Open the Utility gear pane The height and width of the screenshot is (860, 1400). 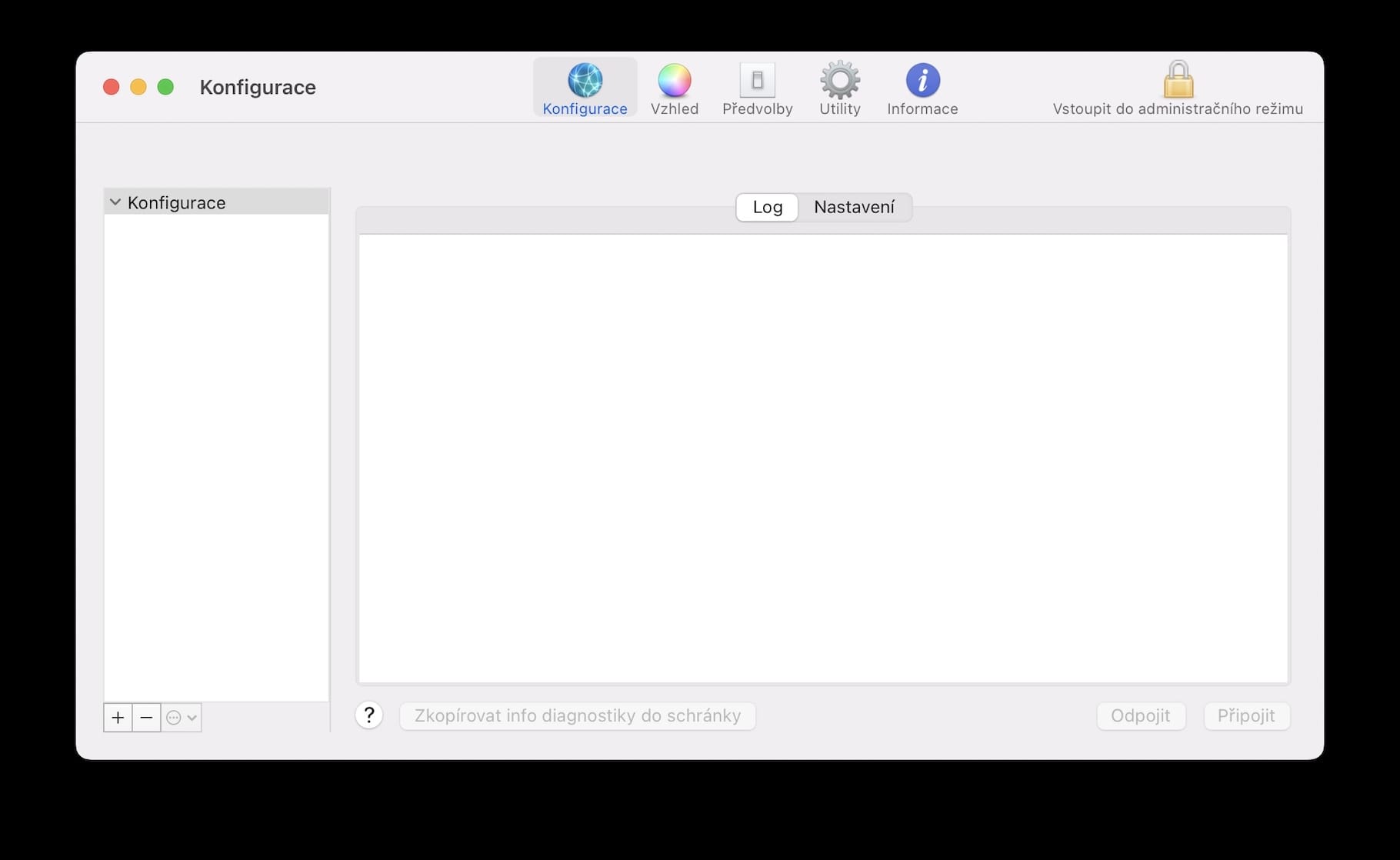coord(839,88)
